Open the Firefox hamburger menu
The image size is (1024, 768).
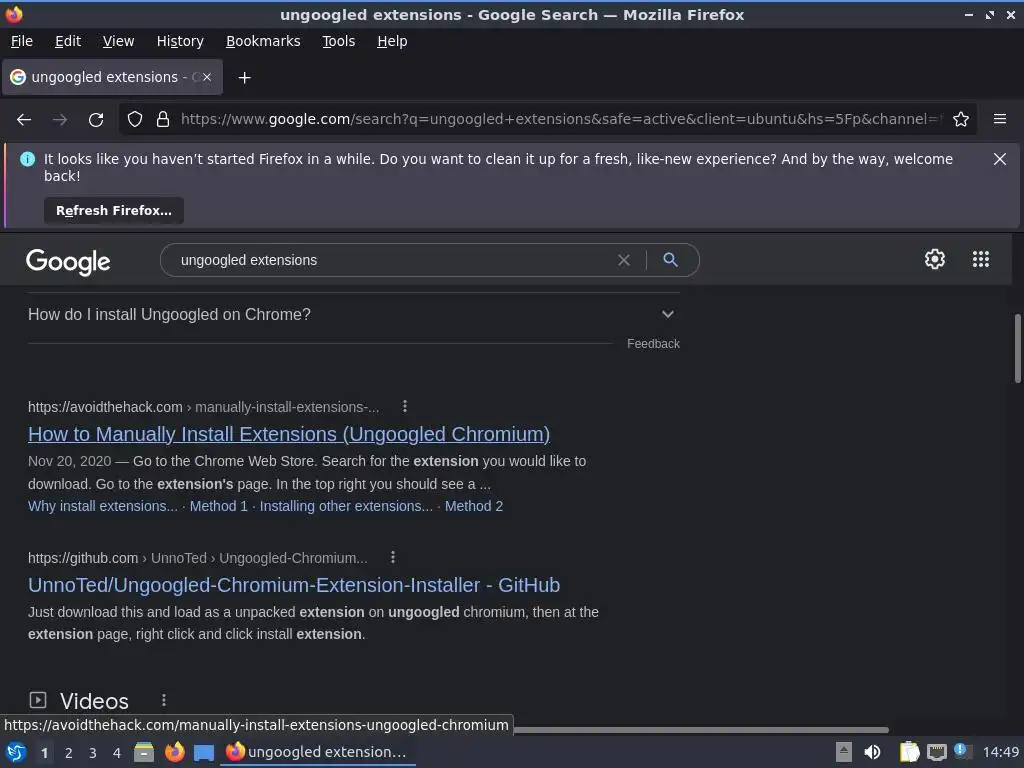coord(1000,119)
